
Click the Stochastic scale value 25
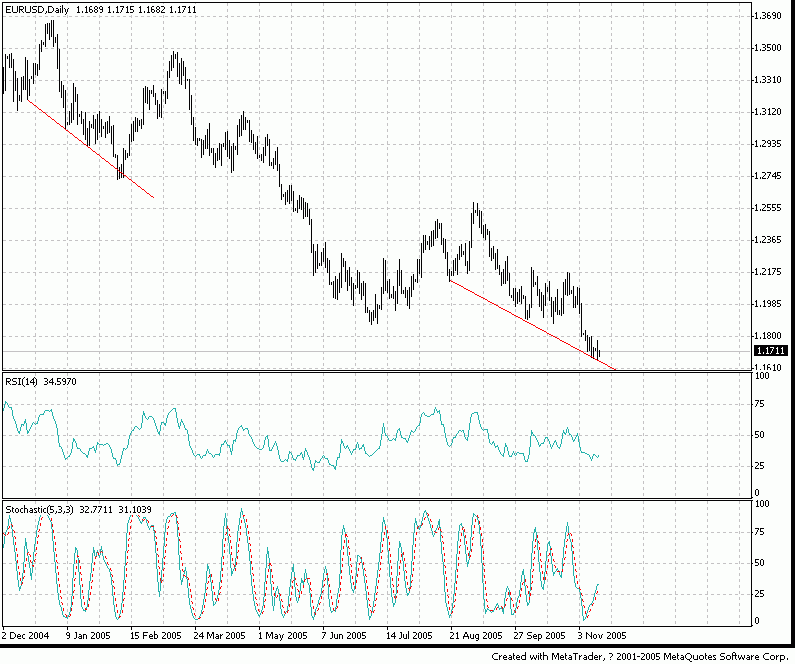click(760, 594)
